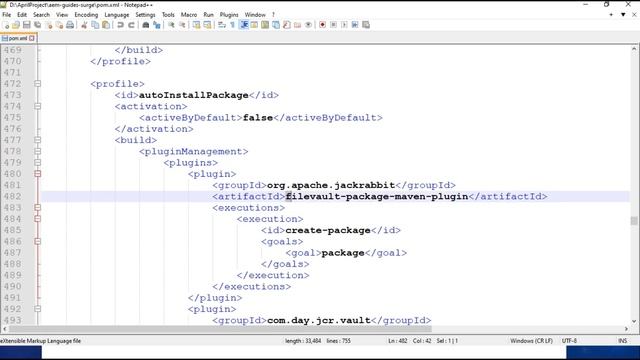Collapse executions fold at line 483

click(x=38, y=208)
